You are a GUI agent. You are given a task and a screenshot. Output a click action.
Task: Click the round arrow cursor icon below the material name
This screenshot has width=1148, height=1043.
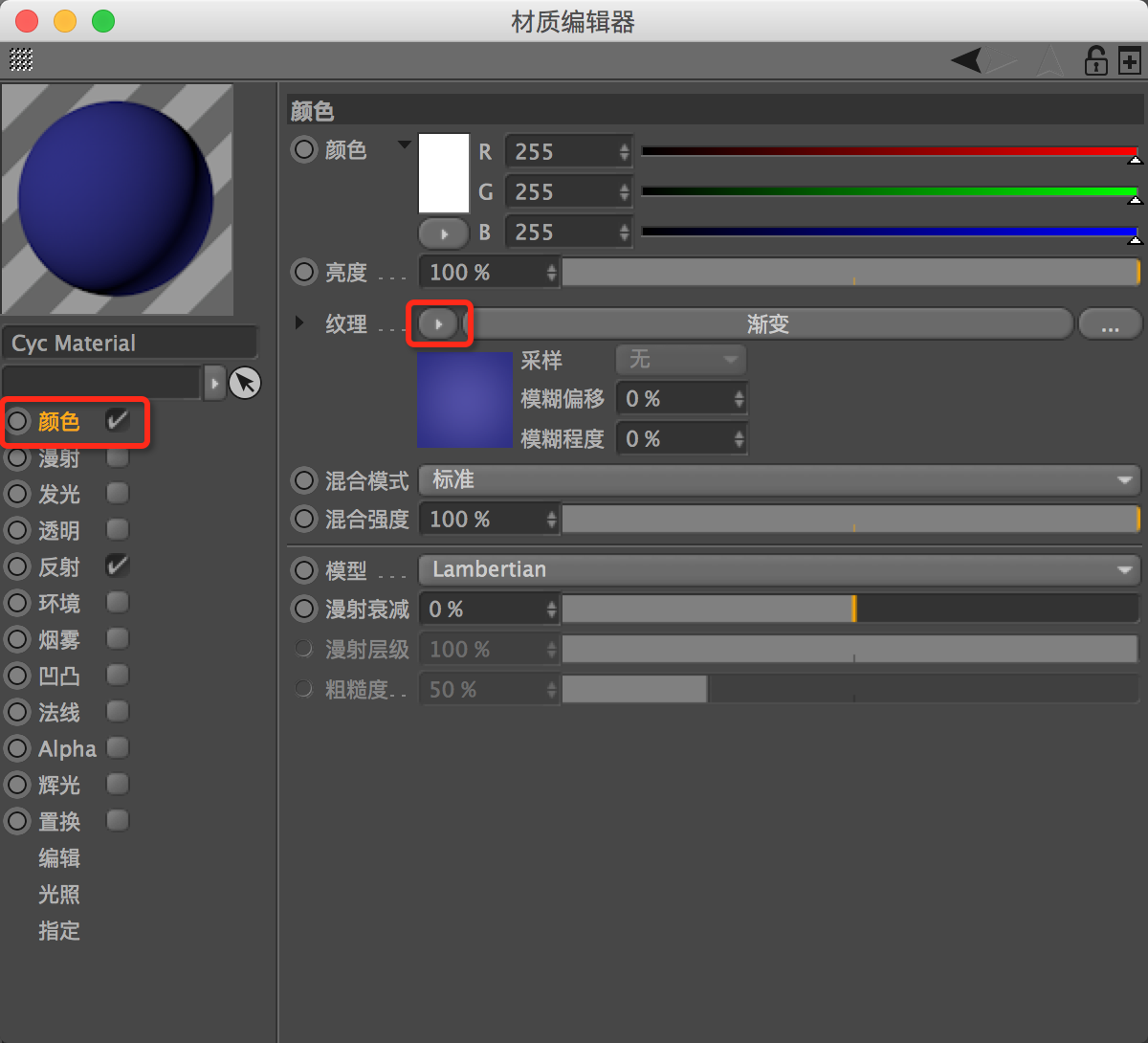245,383
